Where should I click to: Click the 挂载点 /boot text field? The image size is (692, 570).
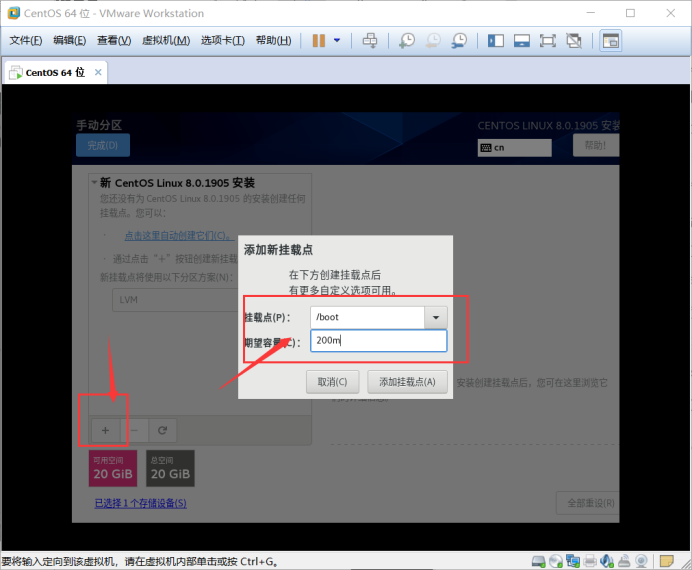pos(367,317)
